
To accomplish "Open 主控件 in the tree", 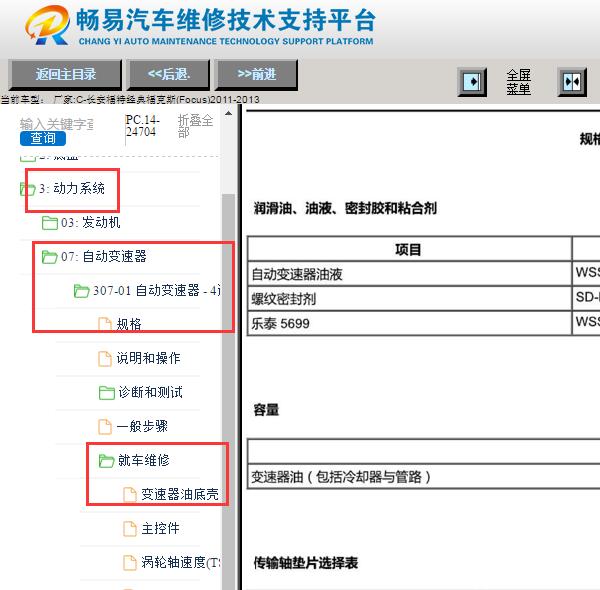I will tap(160, 528).
